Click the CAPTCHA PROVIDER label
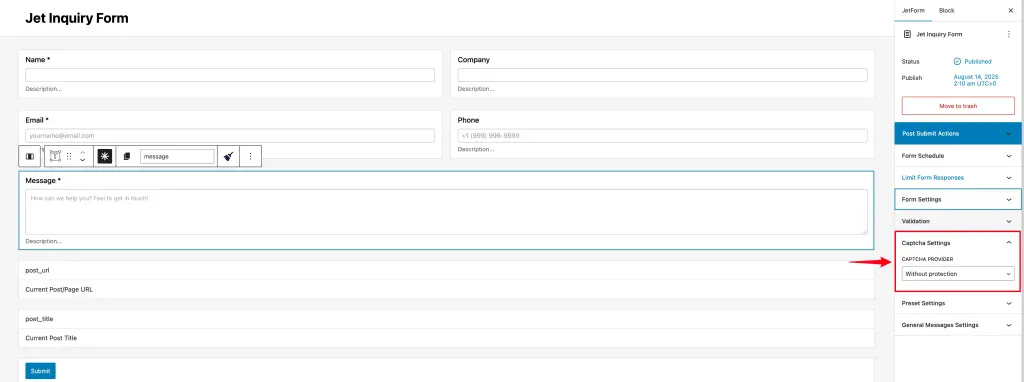 (927, 259)
